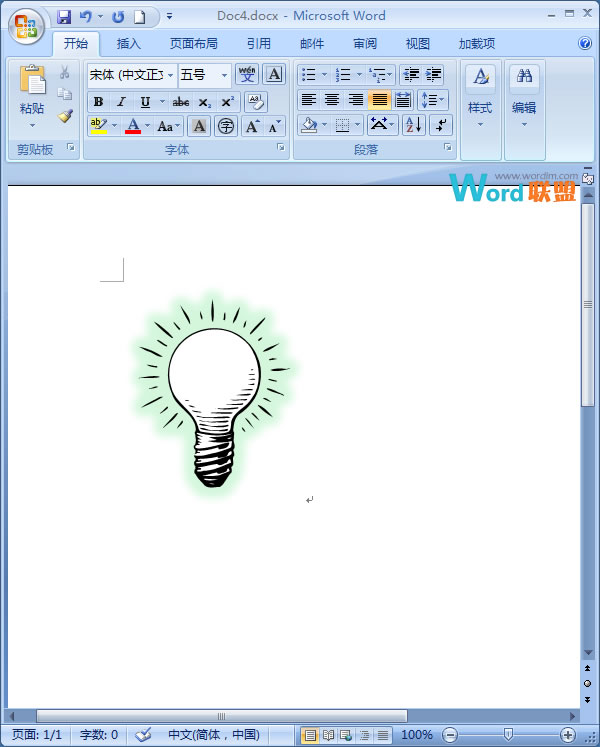Open the font size dropdown
The width and height of the screenshot is (600, 747).
click(x=224, y=75)
